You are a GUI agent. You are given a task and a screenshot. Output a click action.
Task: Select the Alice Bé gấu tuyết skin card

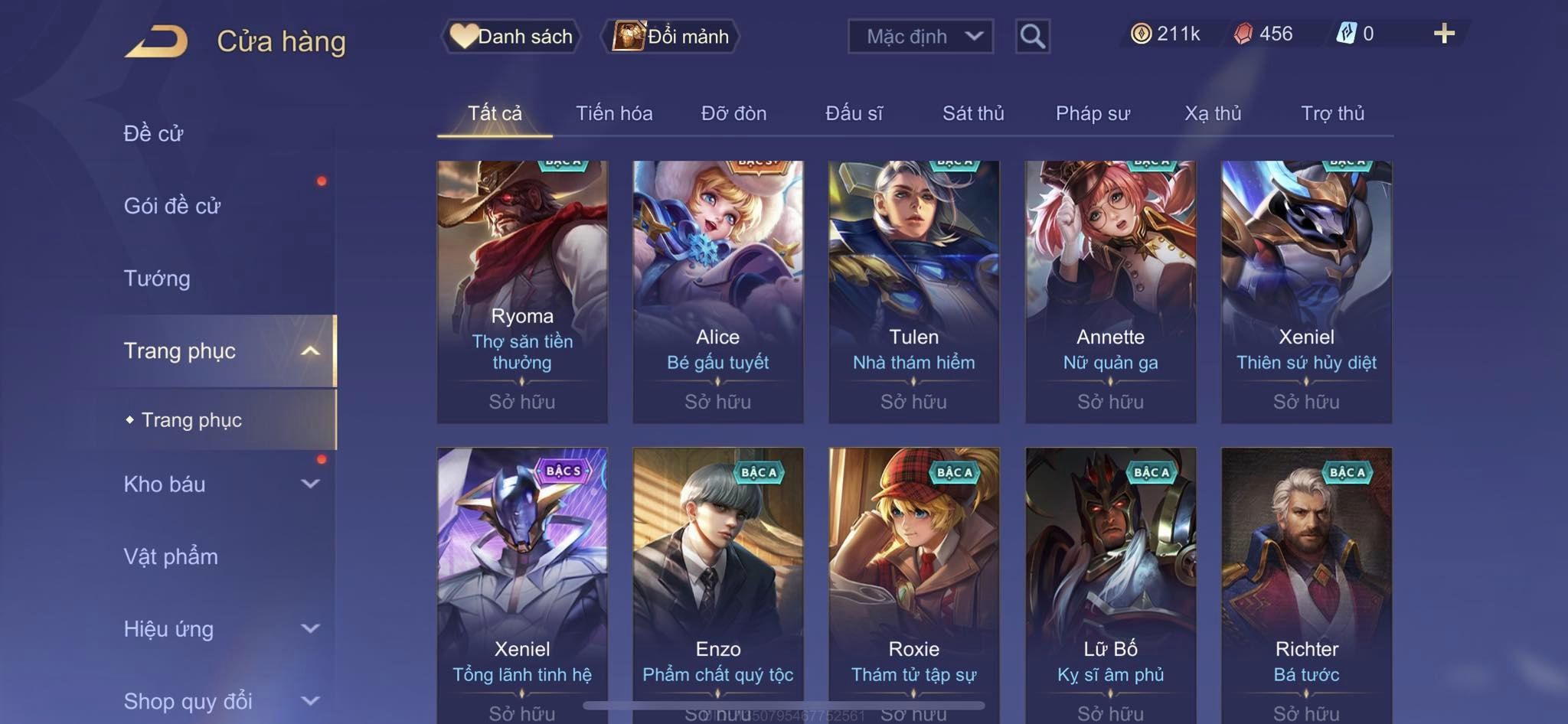point(718,292)
